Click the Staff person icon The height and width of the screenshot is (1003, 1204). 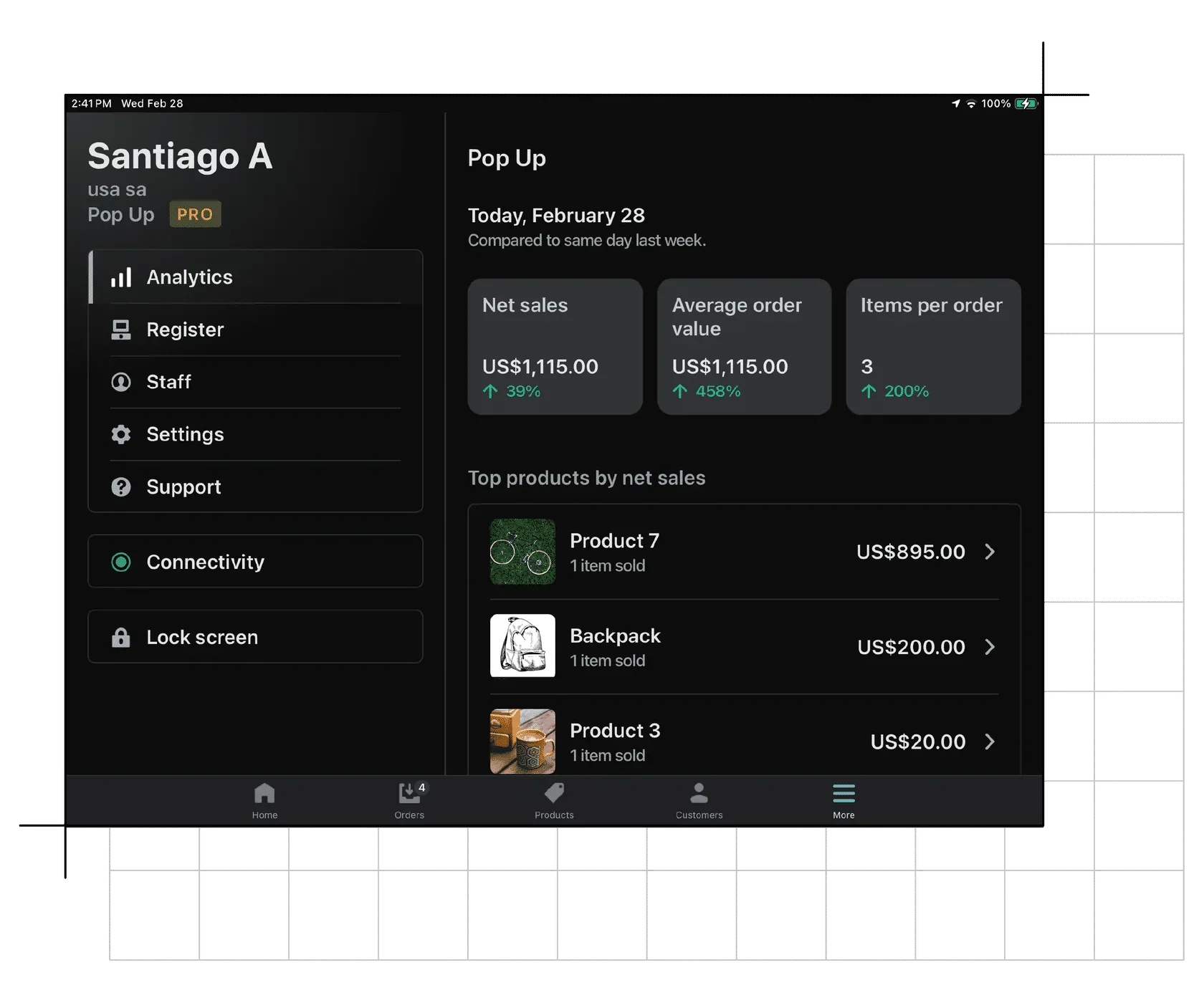[x=121, y=382]
